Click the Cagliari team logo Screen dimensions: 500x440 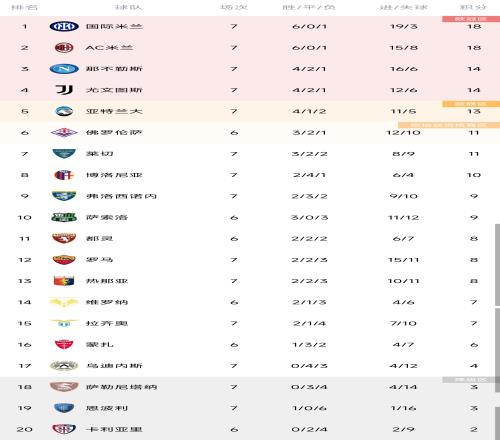tap(64, 429)
